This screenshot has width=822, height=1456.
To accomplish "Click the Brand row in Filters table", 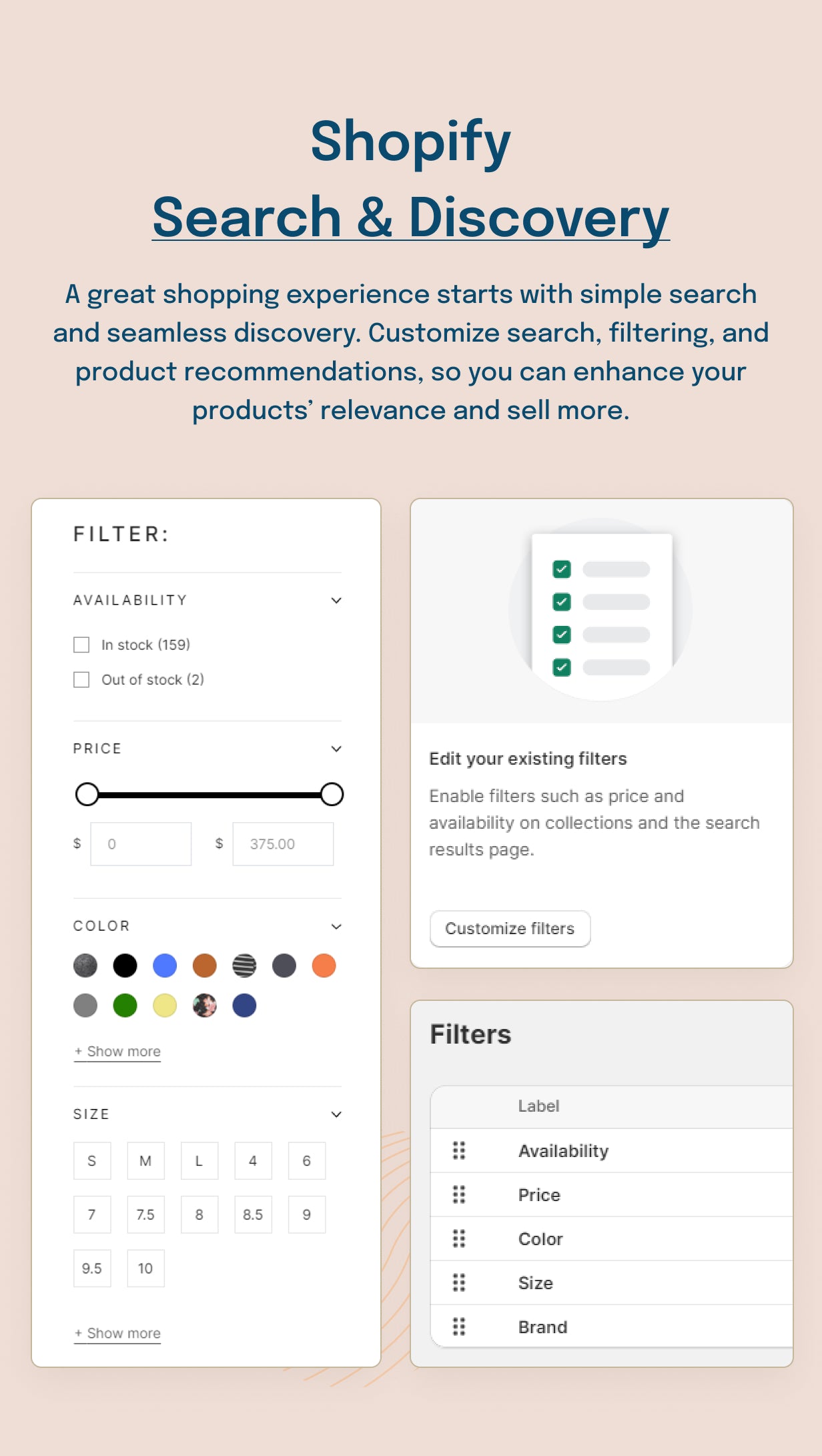I will (x=611, y=1327).
